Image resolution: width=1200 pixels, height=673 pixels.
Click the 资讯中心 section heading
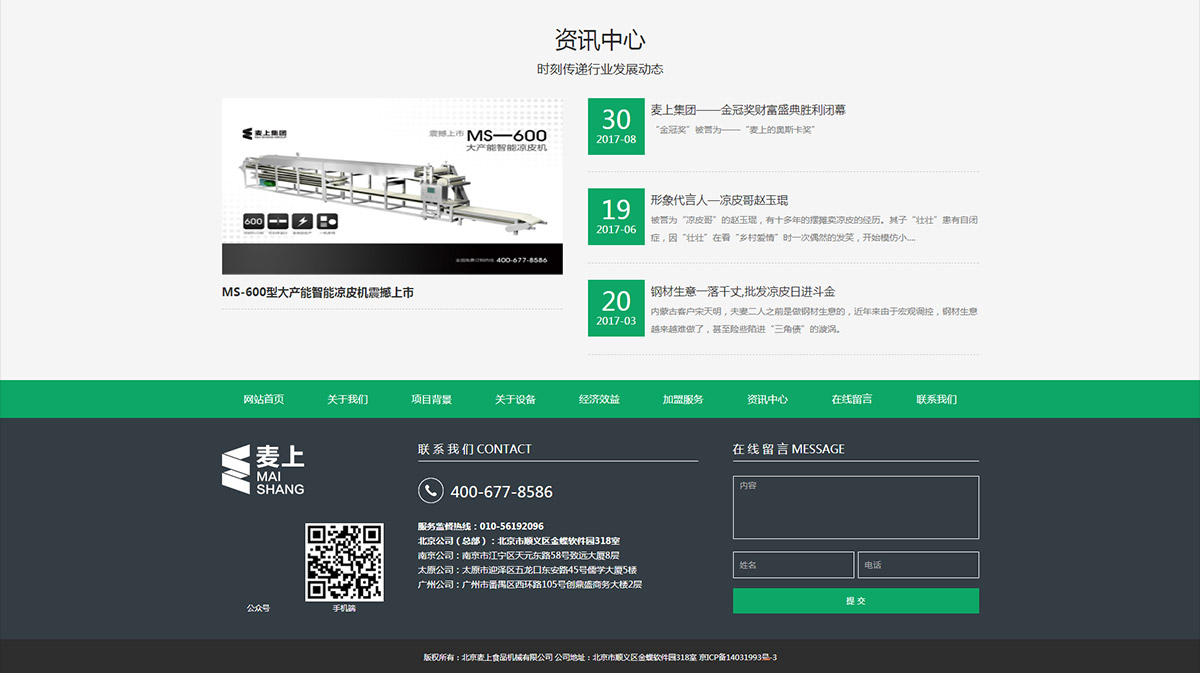[600, 40]
